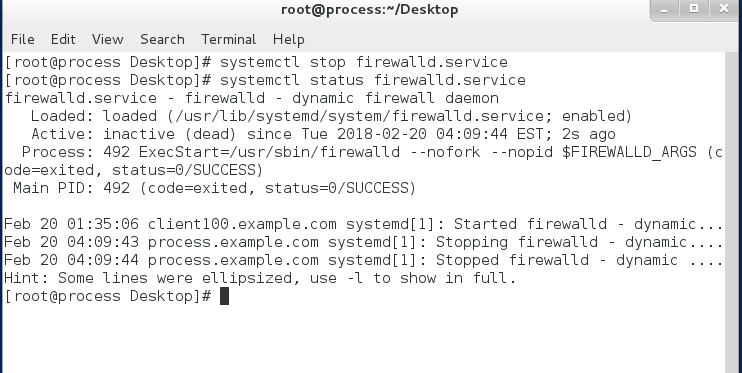
Task: Open the Edit menu
Action: point(63,39)
